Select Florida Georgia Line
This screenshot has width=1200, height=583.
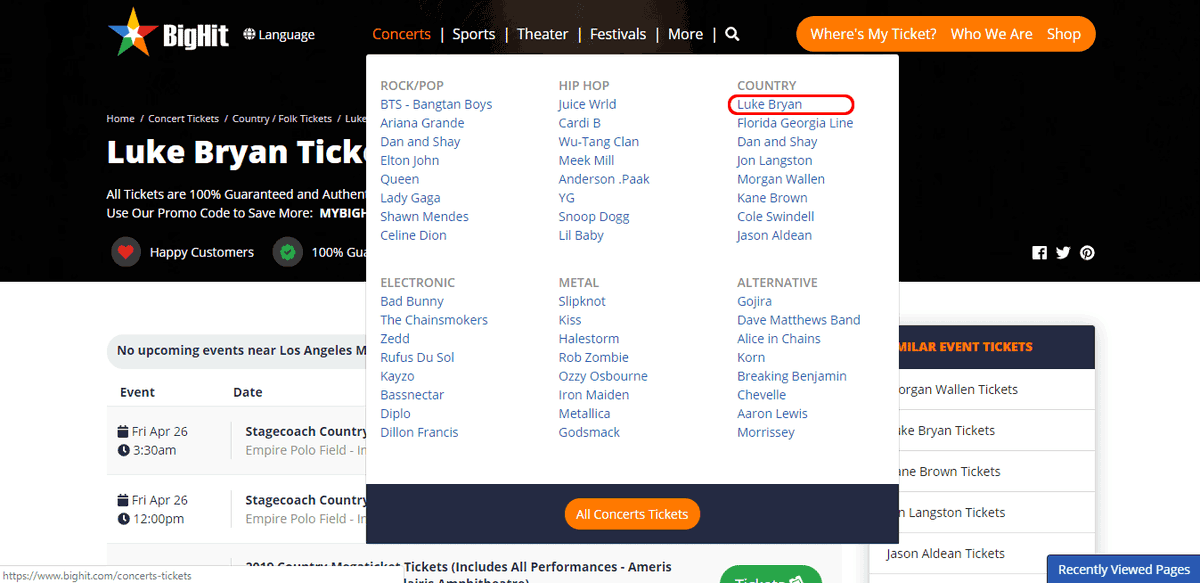coord(795,123)
